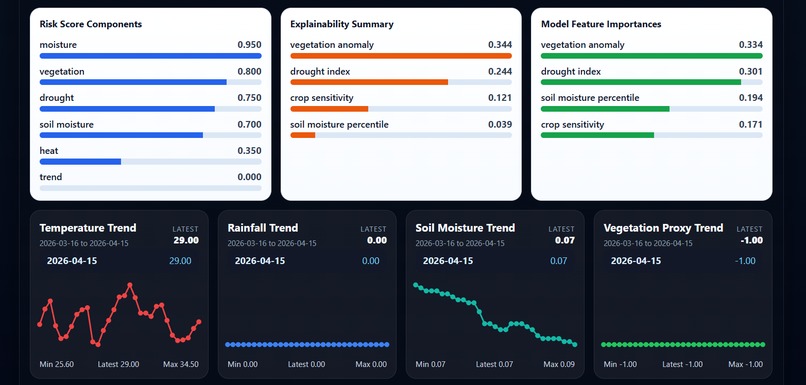Viewport: 806px width, 385px height.
Task: Click the vegetation risk score bar
Action: click(x=150, y=82)
